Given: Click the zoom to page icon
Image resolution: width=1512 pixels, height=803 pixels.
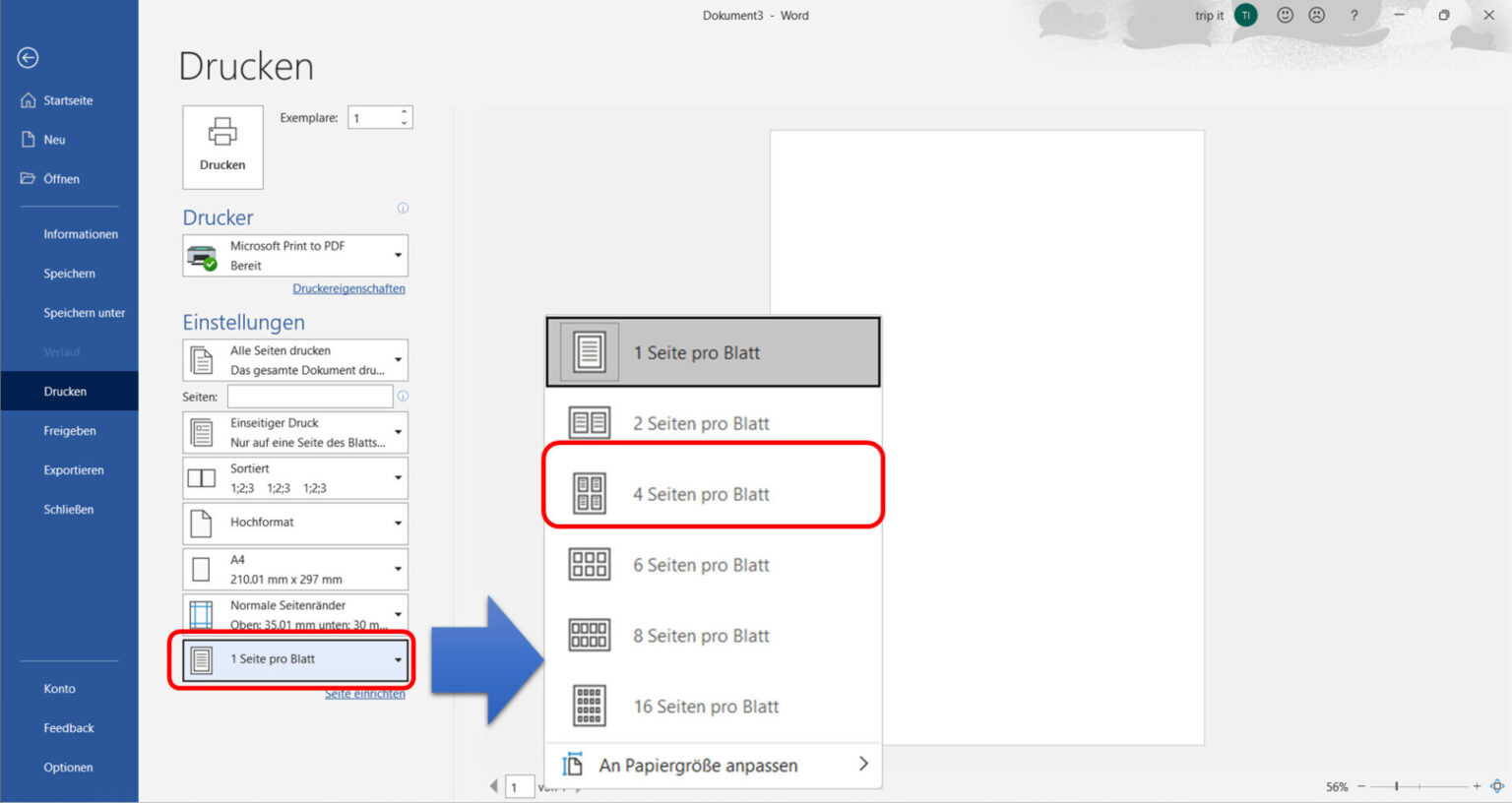Looking at the screenshot, I should click(x=1496, y=786).
